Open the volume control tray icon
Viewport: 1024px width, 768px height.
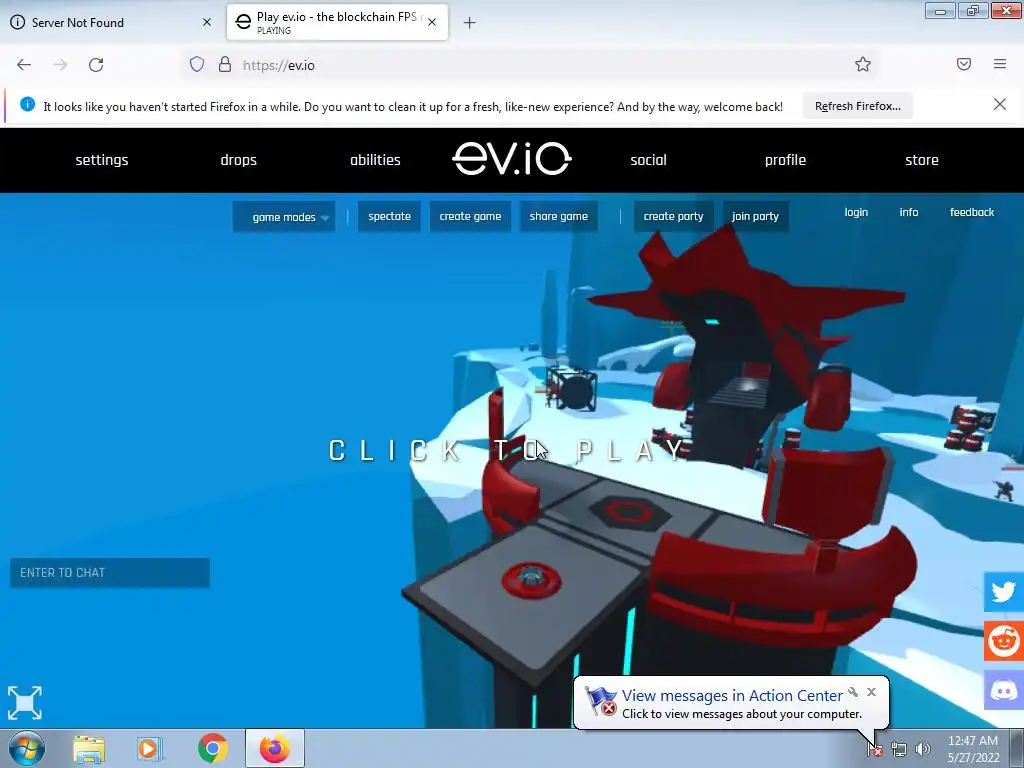click(923, 749)
